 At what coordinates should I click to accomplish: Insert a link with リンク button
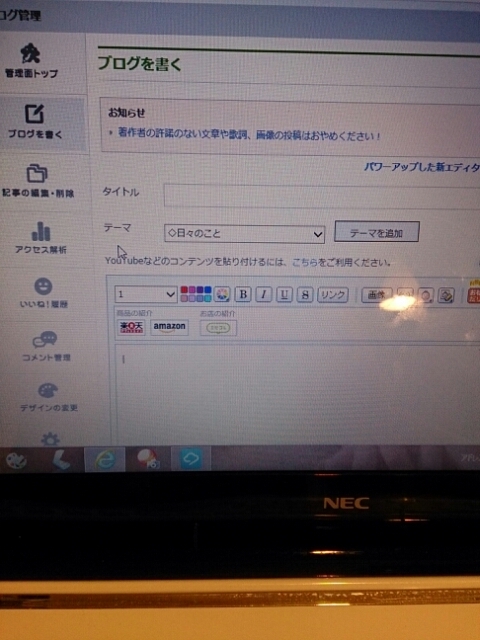click(333, 294)
